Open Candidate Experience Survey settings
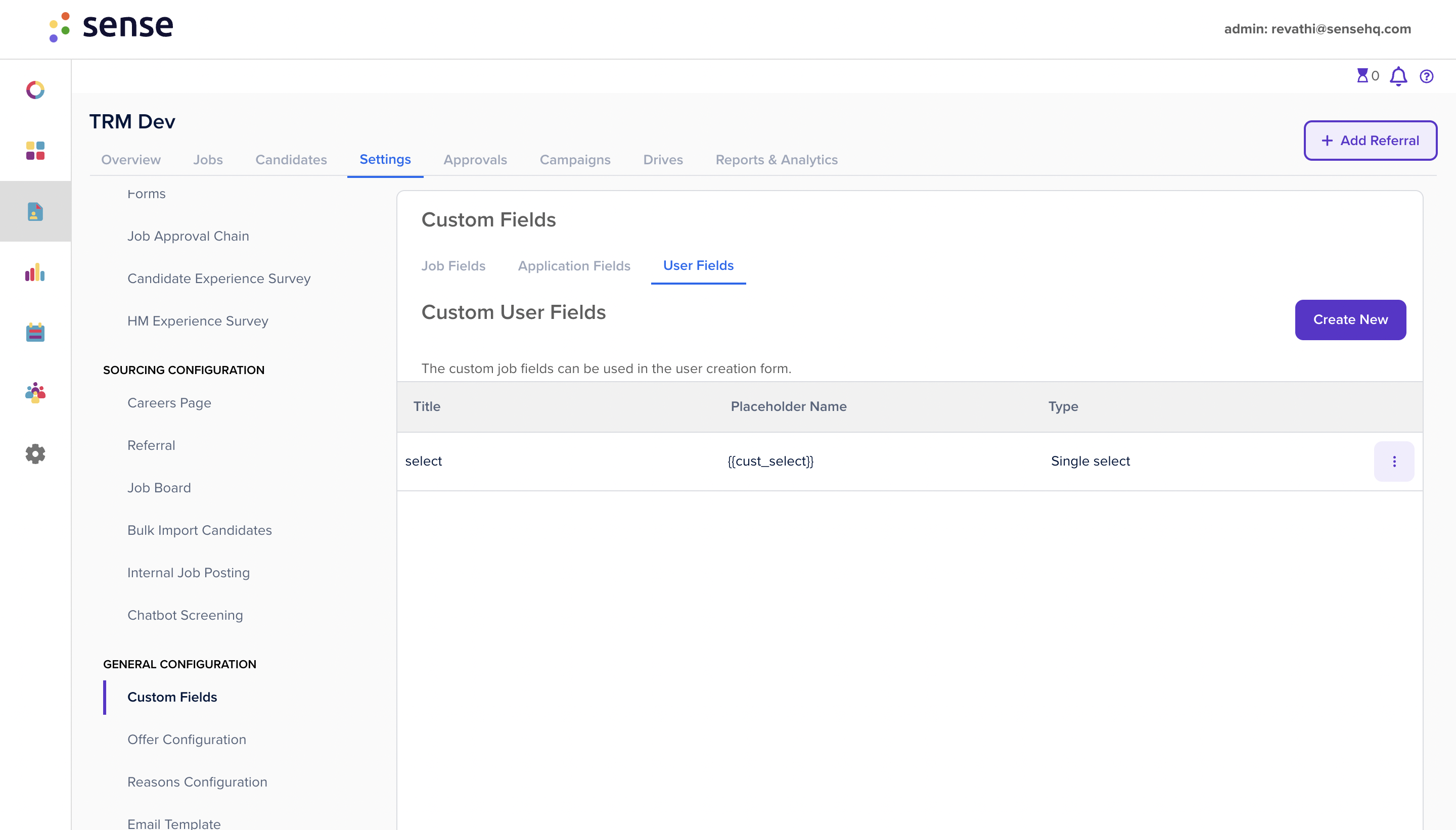 tap(219, 278)
